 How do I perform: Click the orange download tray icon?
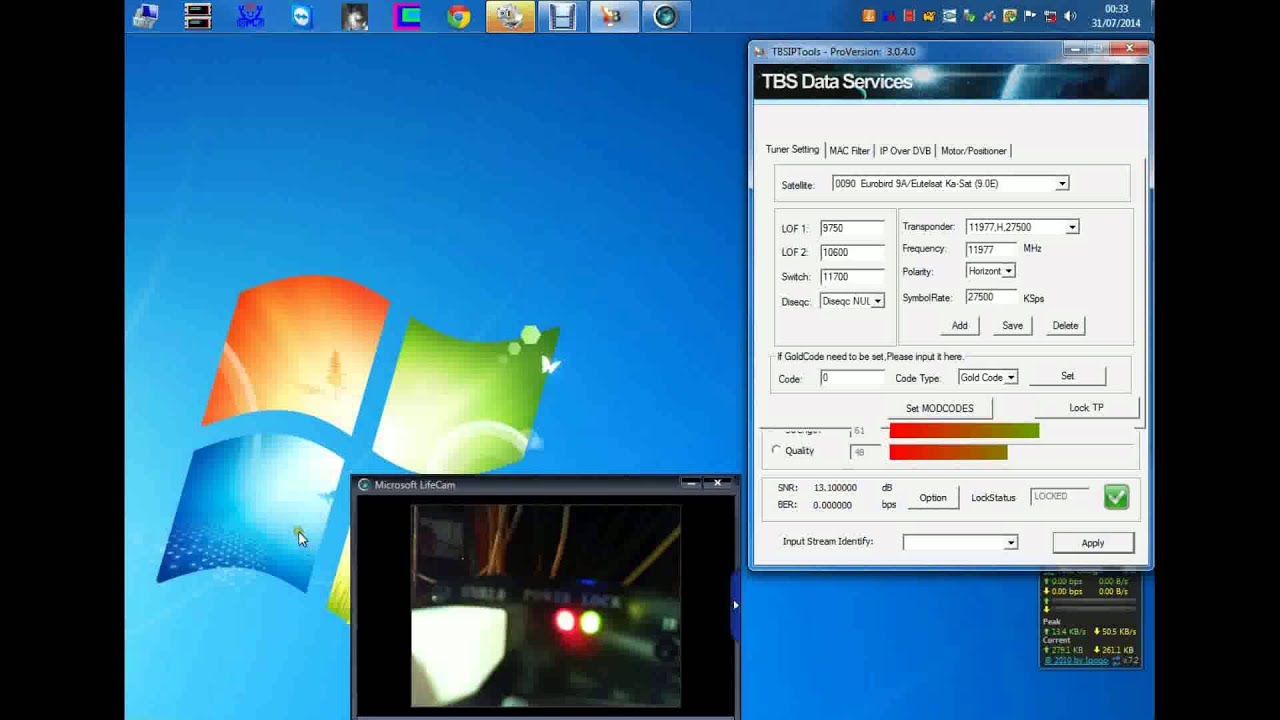[x=868, y=16]
